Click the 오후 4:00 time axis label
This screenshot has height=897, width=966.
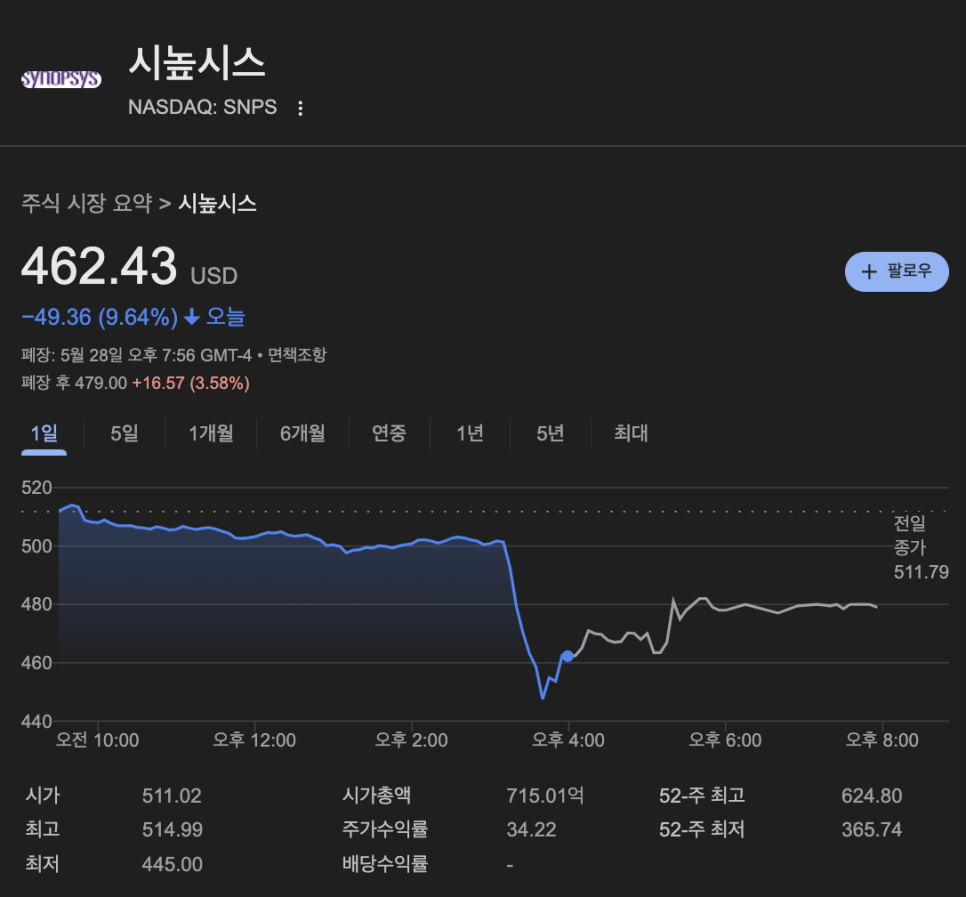568,740
